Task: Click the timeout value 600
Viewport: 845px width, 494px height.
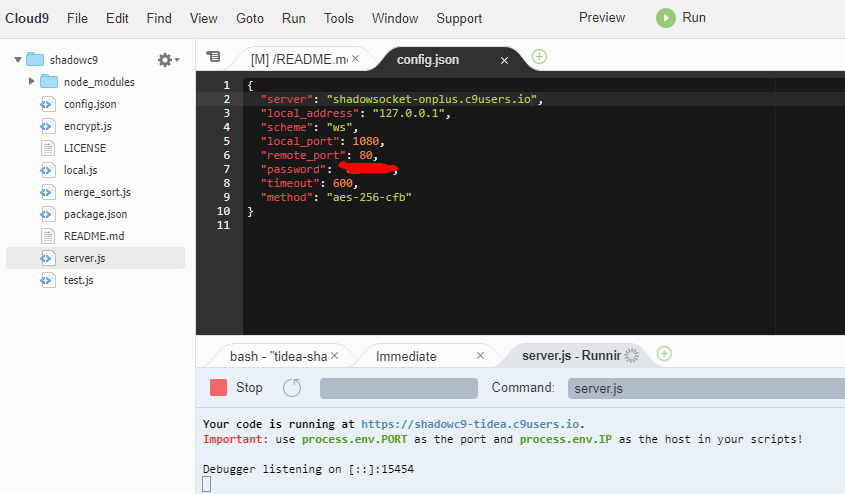Action: point(343,183)
